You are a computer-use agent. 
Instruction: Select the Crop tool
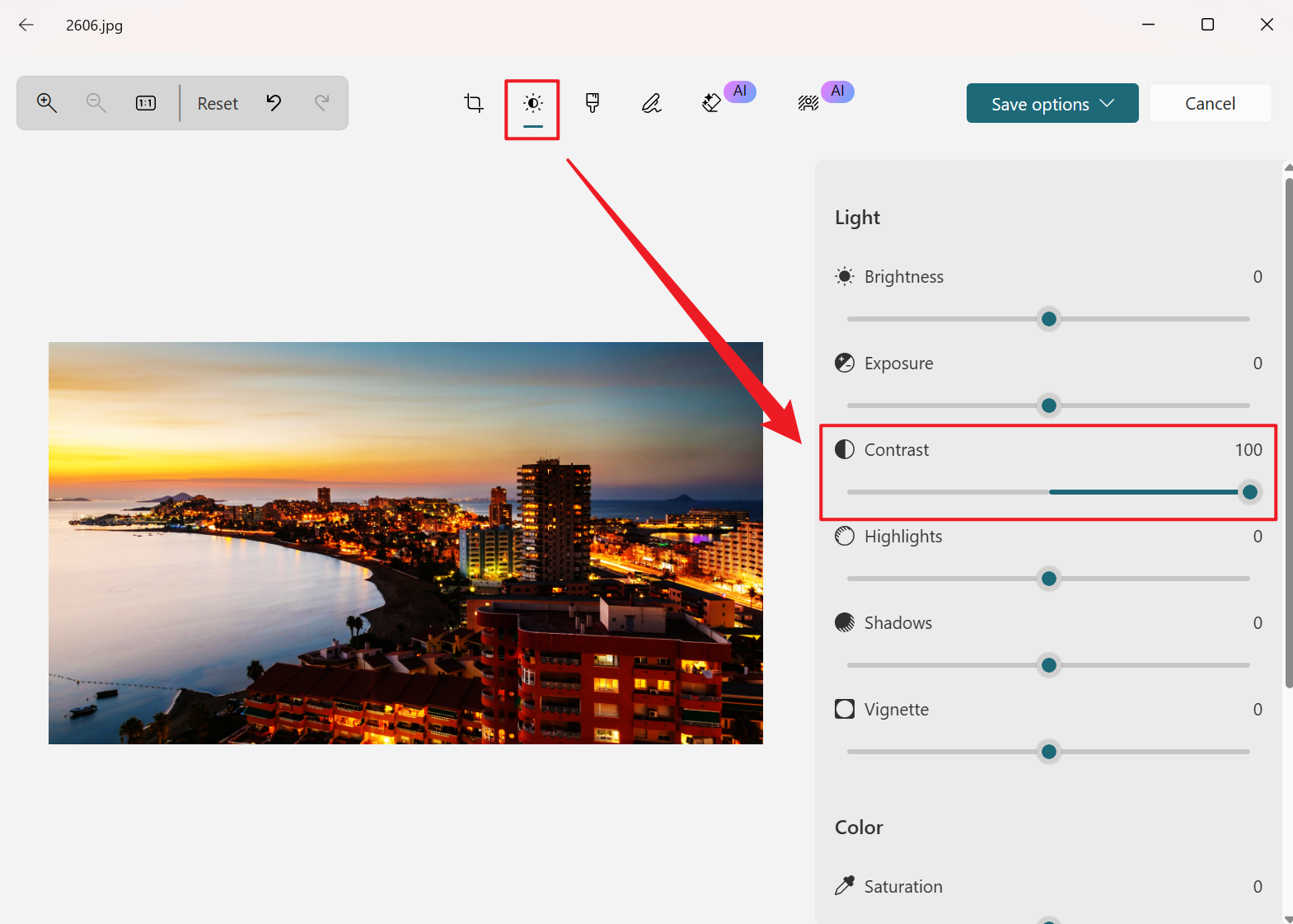(474, 103)
